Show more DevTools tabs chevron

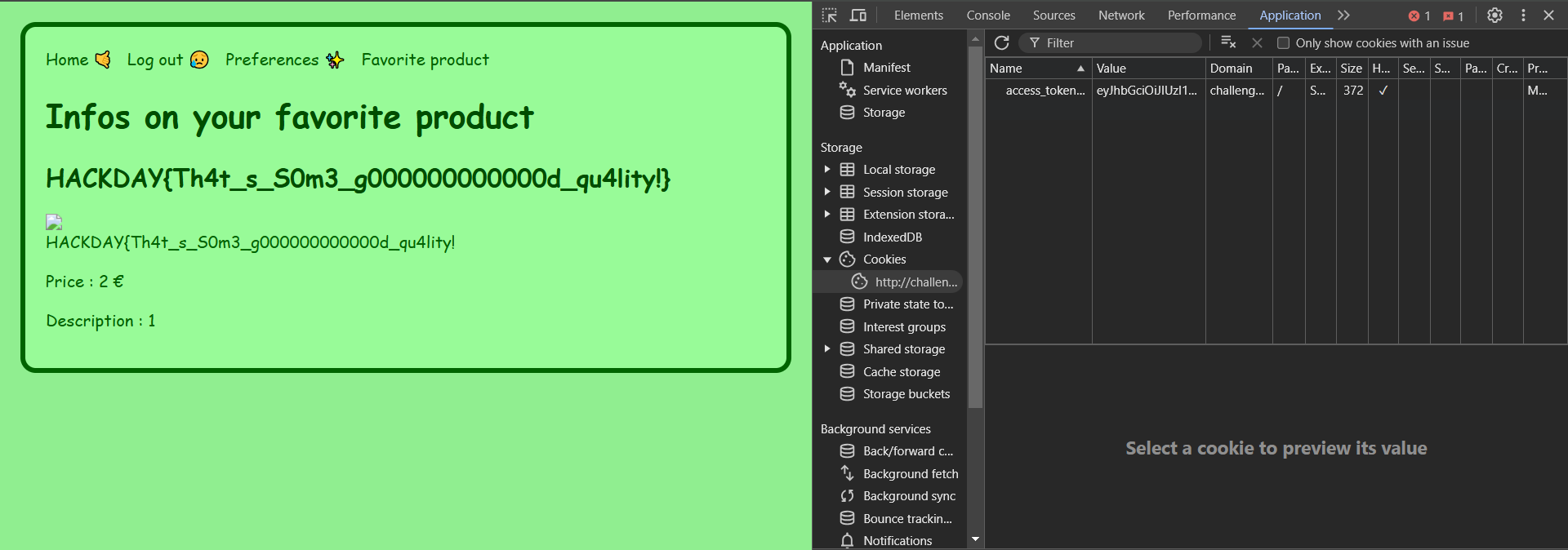[x=1343, y=16]
